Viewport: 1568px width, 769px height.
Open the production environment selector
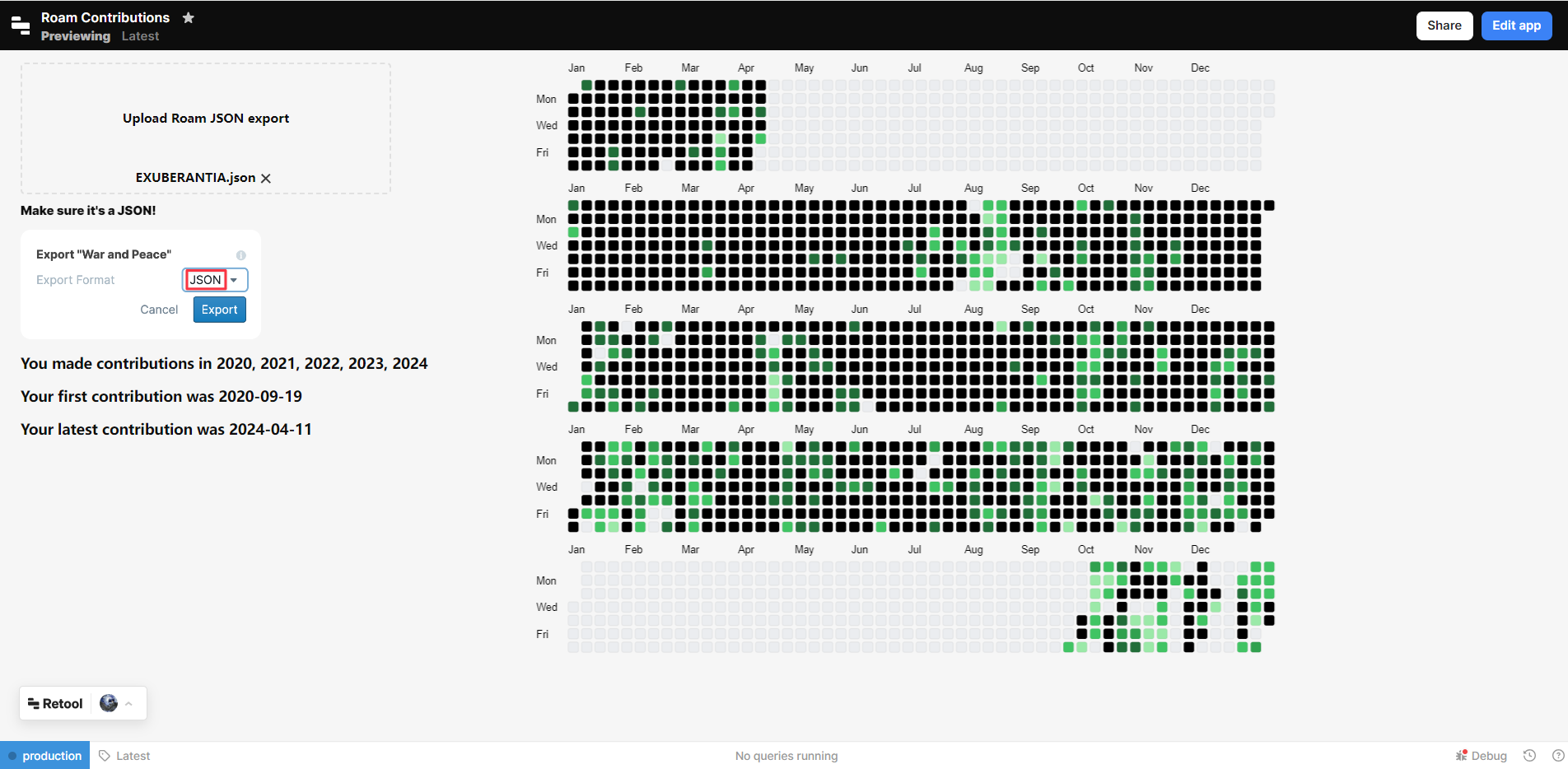(x=45, y=756)
